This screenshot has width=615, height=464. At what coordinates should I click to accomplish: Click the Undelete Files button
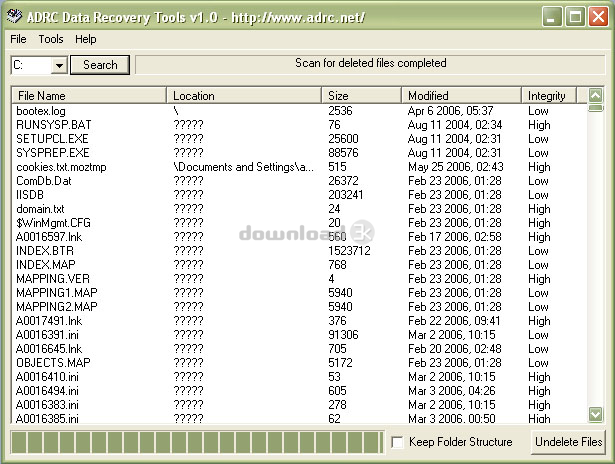click(x=568, y=442)
